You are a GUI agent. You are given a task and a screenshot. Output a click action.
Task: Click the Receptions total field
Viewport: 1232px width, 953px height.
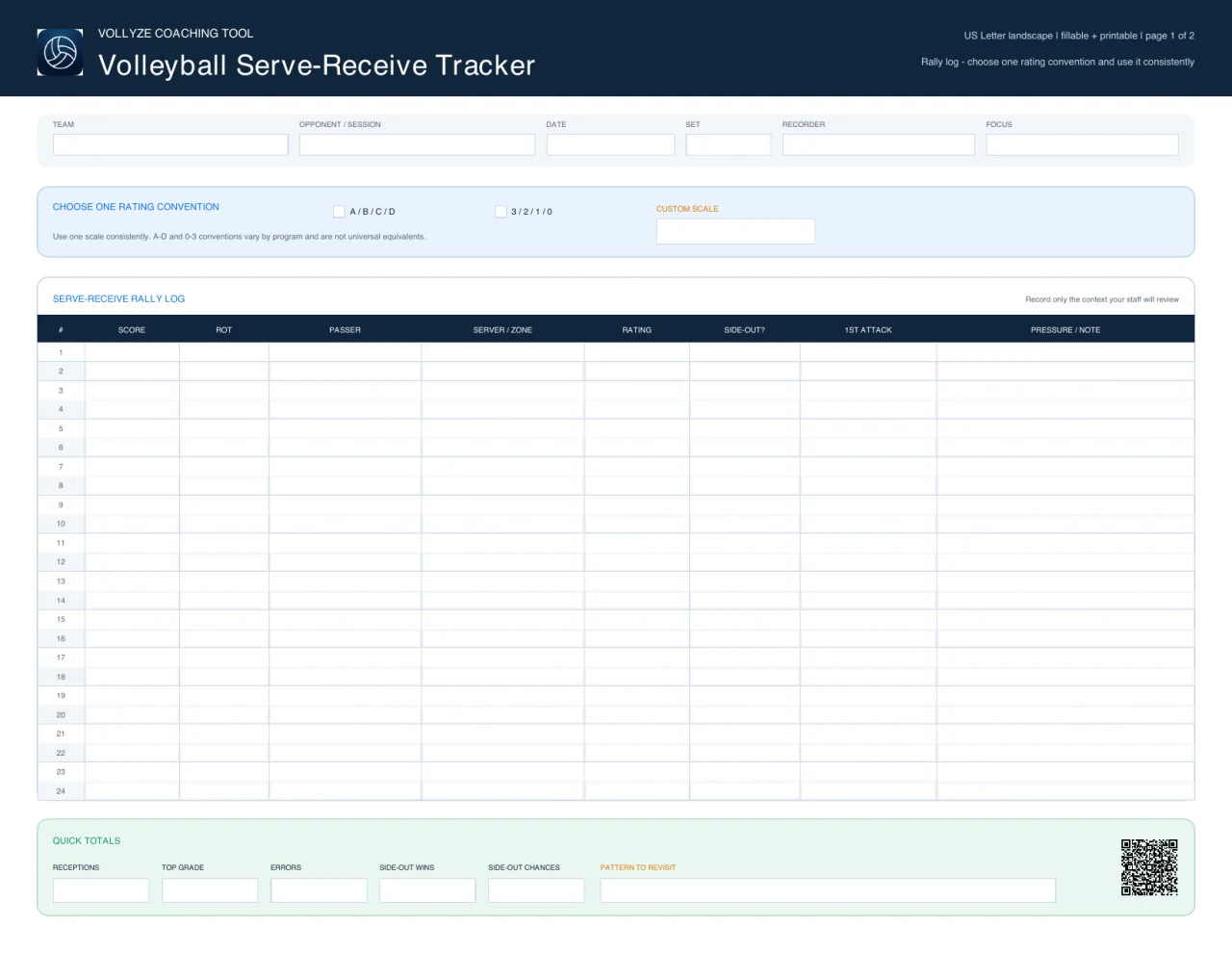pos(101,890)
